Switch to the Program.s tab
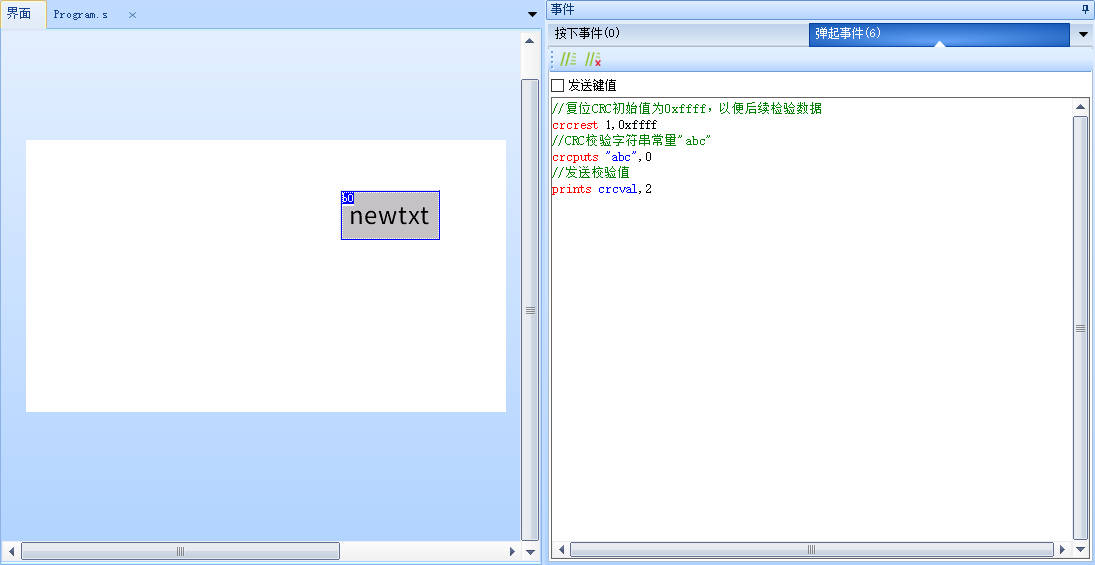The image size is (1095, 565). 81,15
